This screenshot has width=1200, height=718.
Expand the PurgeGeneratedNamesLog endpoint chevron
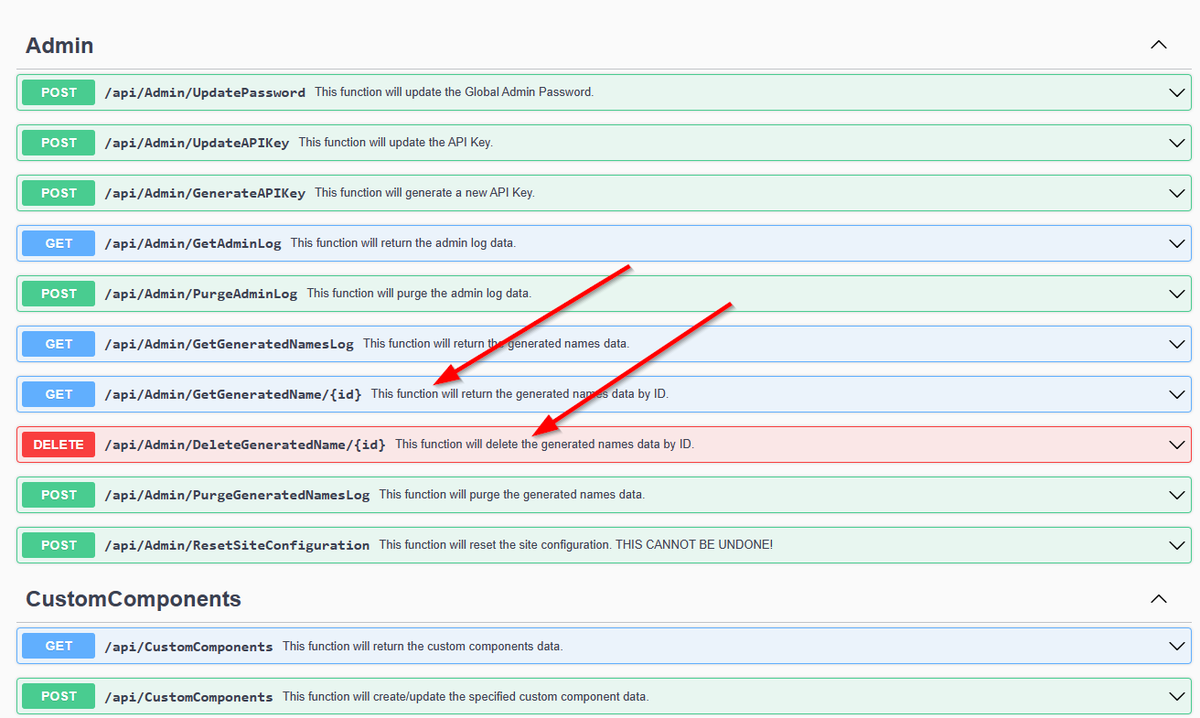coord(1177,495)
